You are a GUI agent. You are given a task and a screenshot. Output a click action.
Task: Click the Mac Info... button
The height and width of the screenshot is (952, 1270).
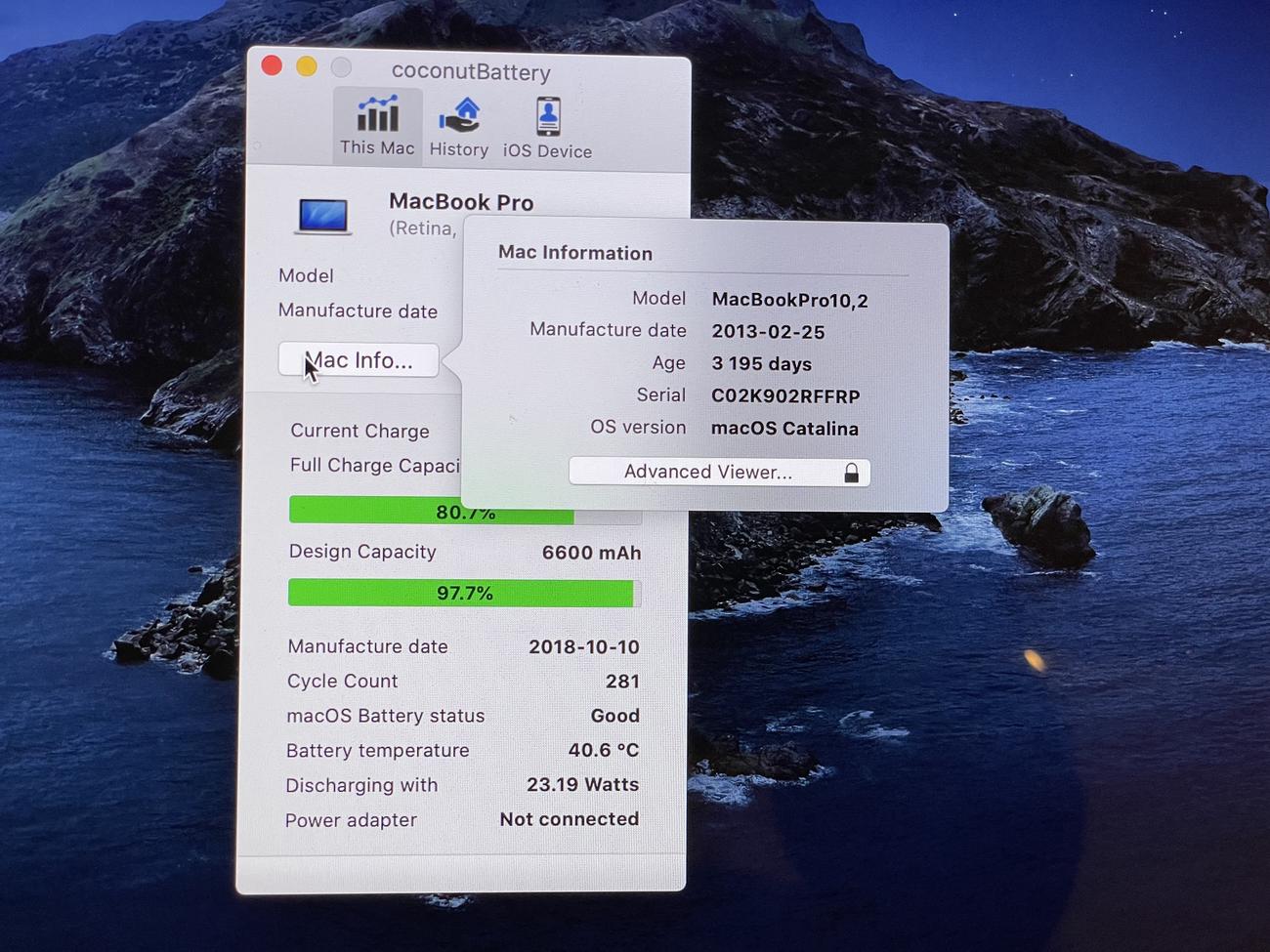point(359,360)
